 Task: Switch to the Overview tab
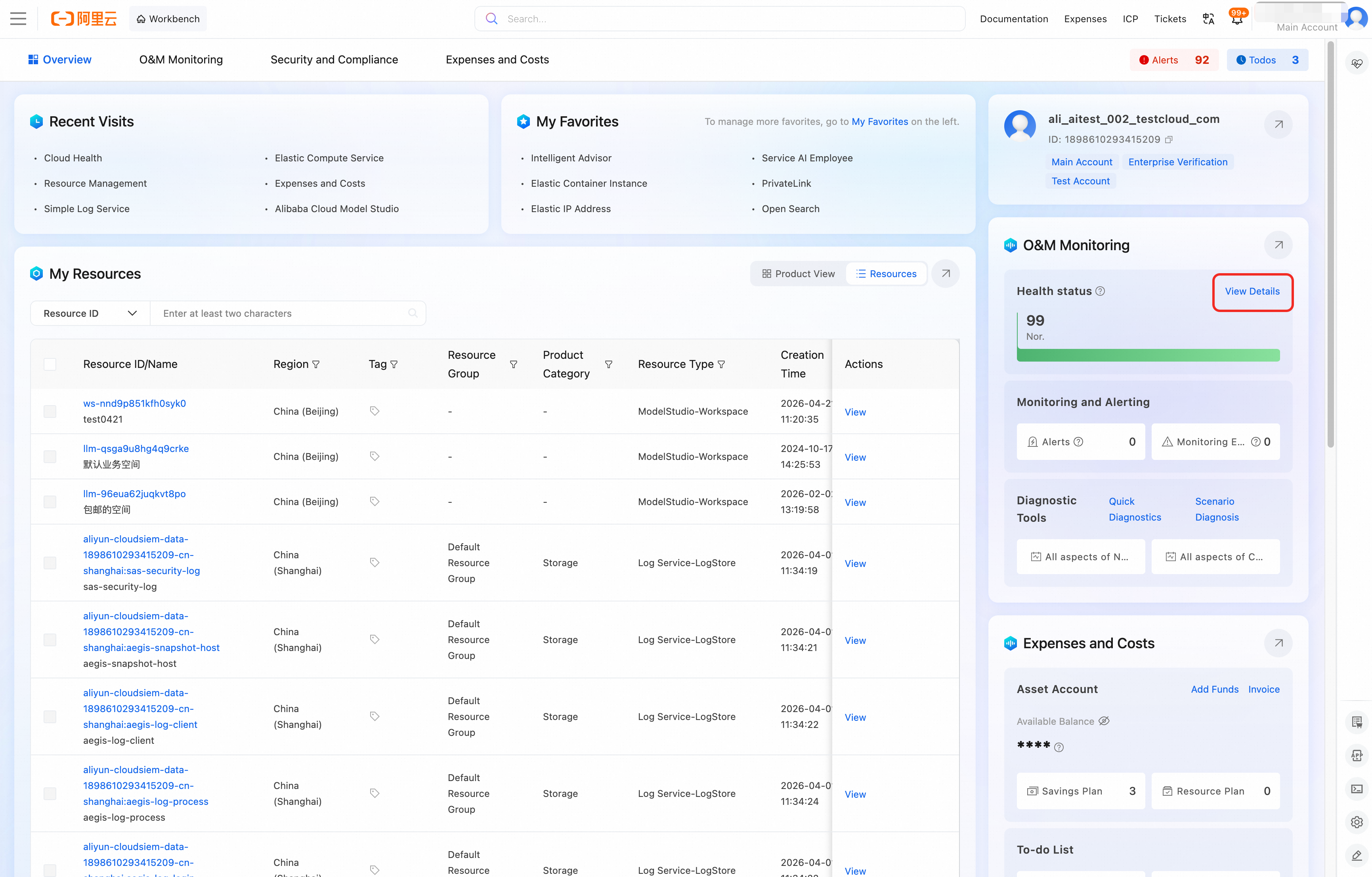(x=60, y=59)
